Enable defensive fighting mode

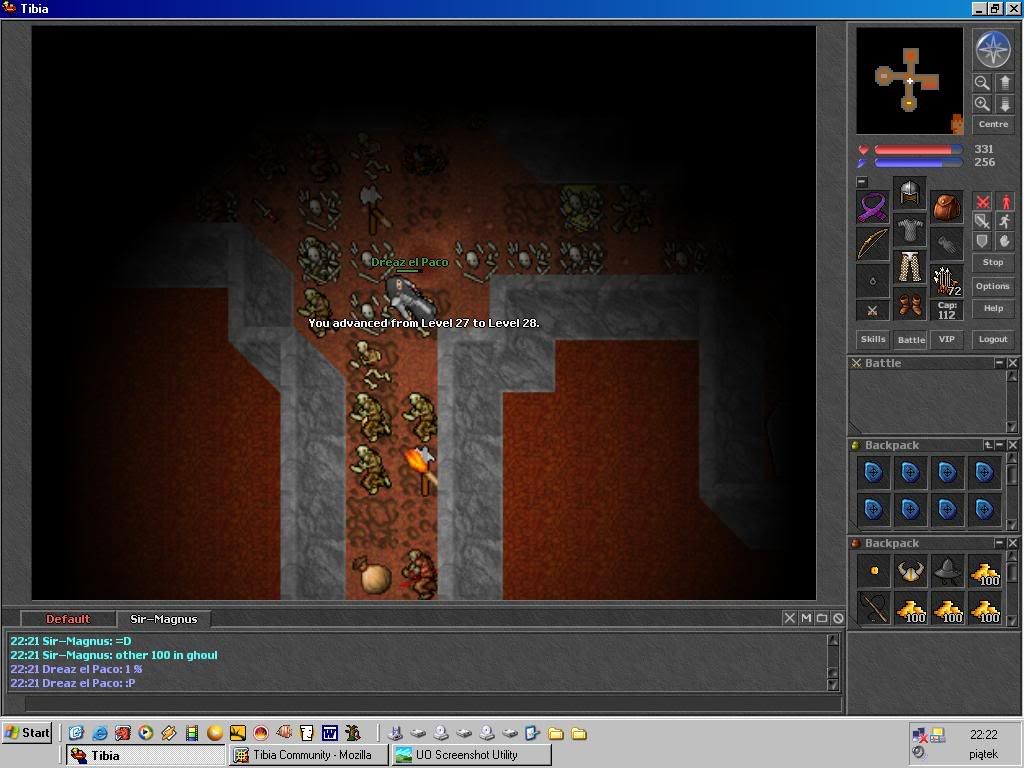[982, 241]
